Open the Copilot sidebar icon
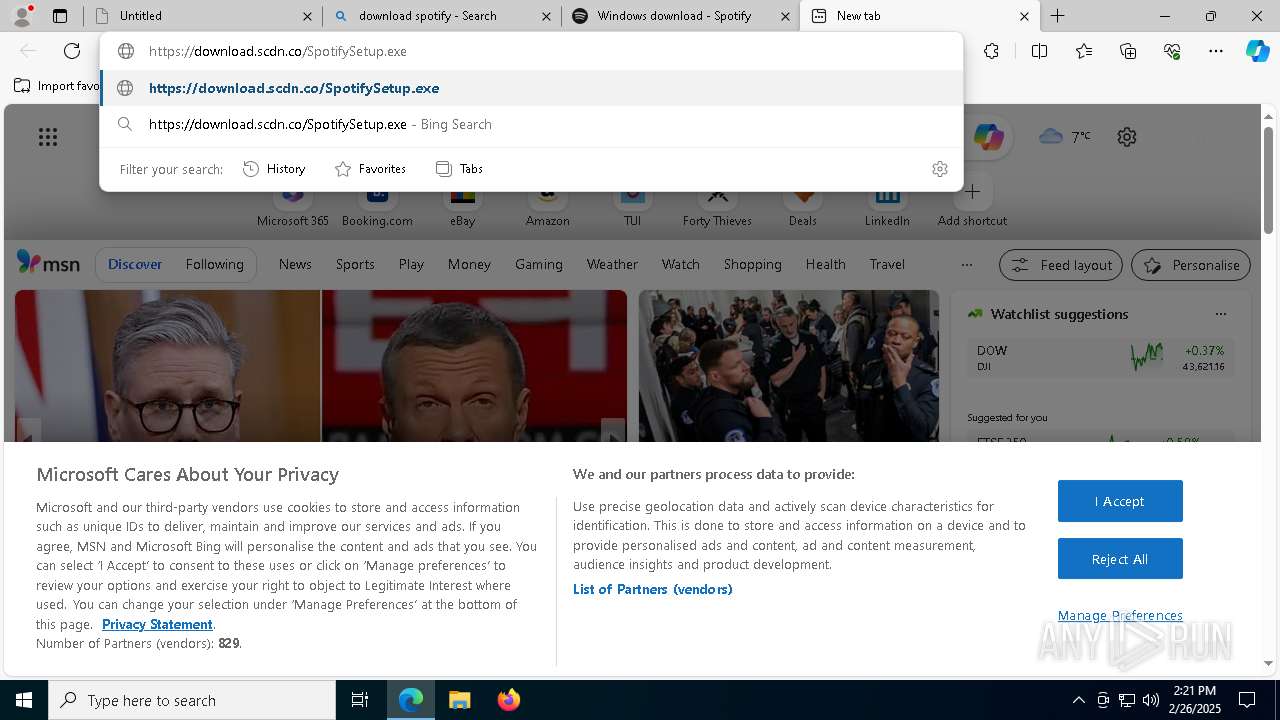 pos(1257,51)
